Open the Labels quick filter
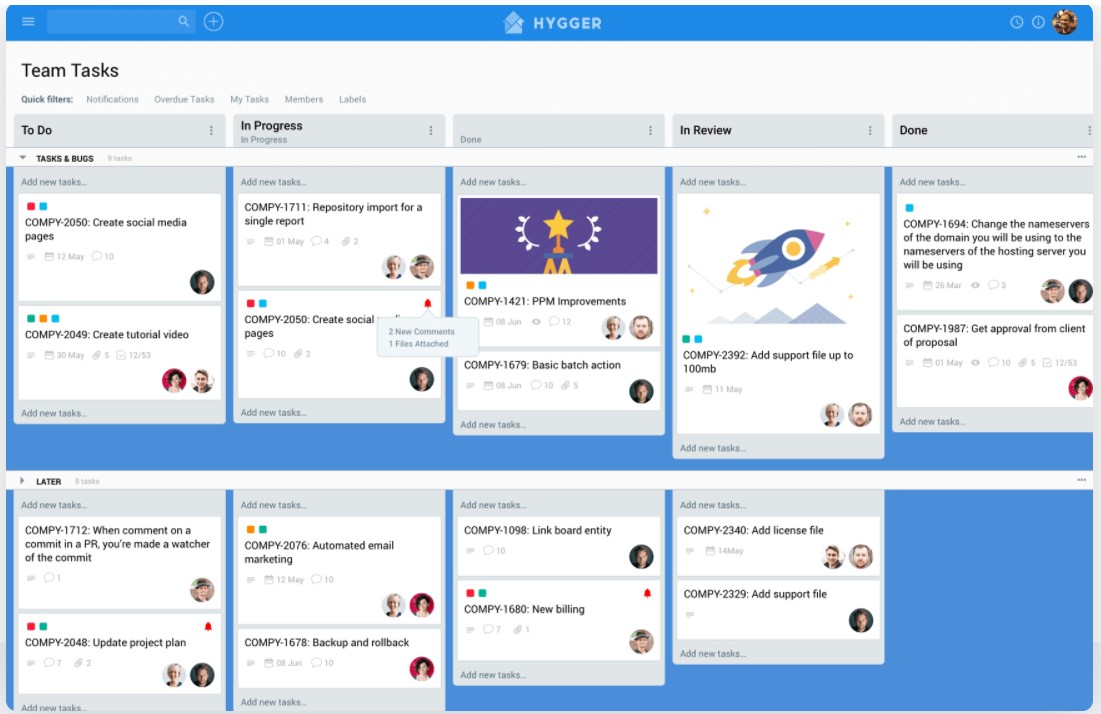 pos(352,100)
